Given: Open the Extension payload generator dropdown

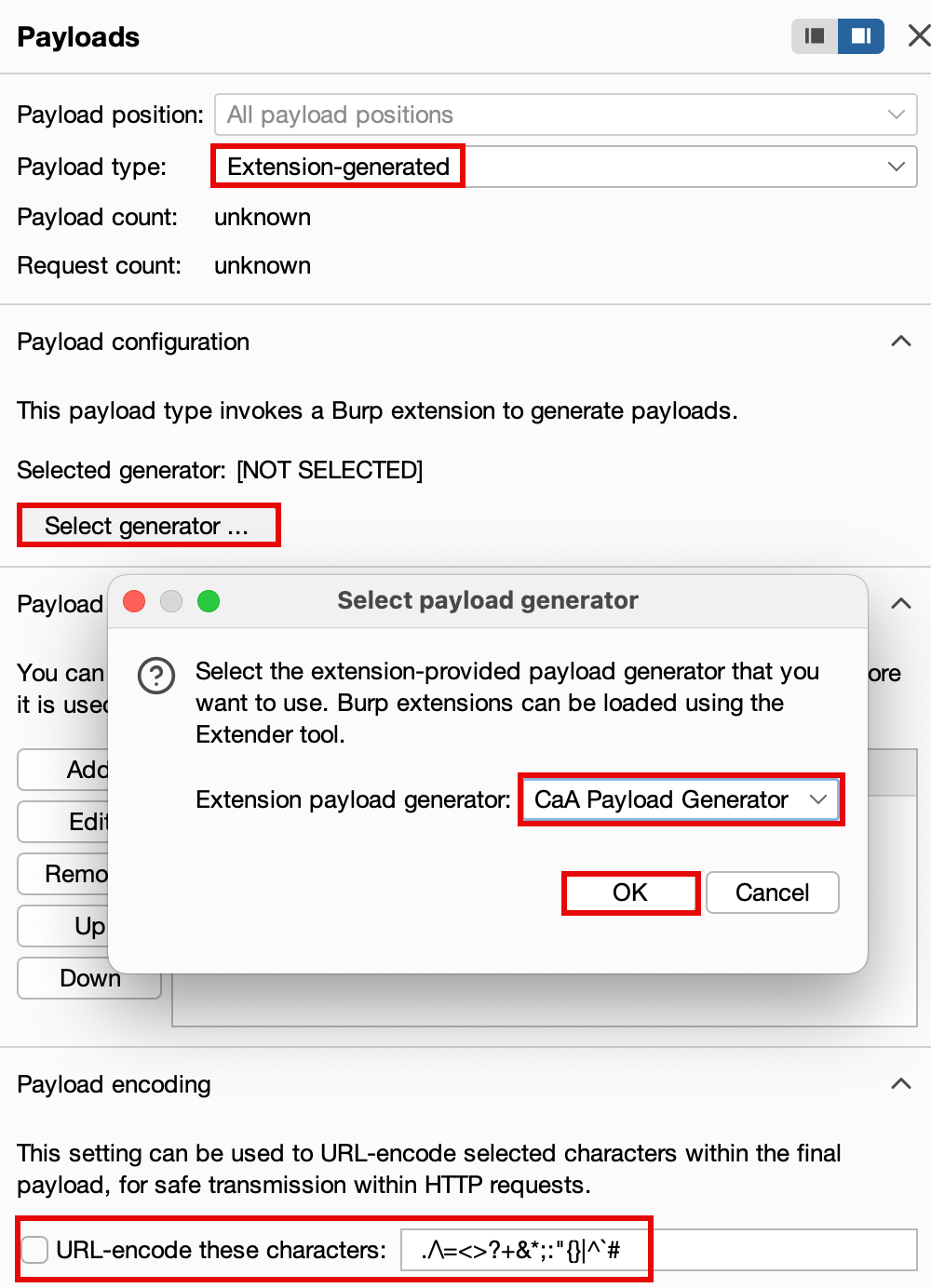Looking at the screenshot, I should coord(681,799).
